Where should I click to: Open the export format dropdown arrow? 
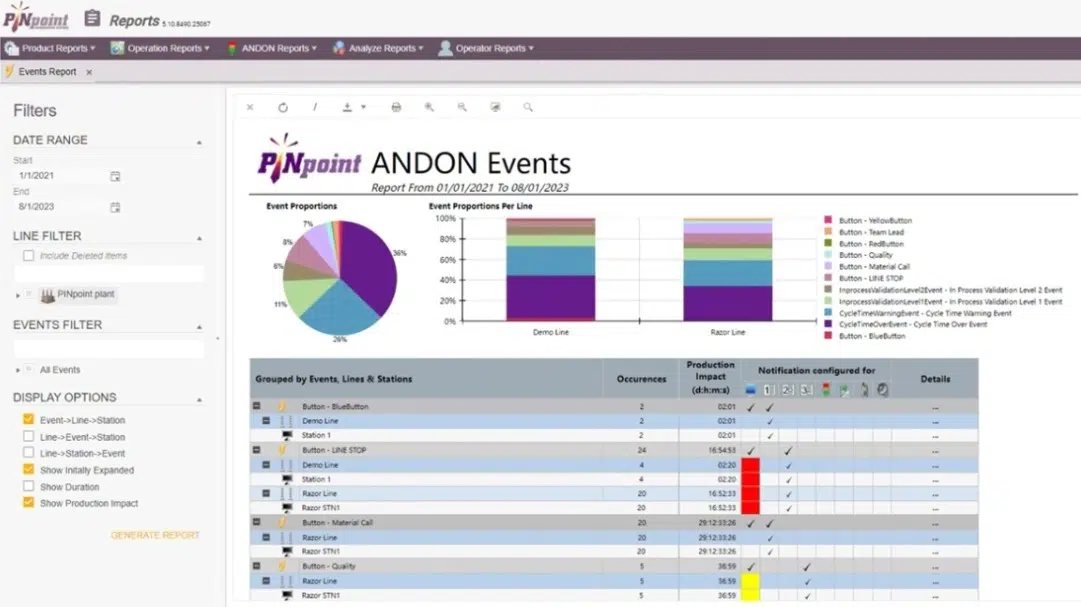click(363, 107)
